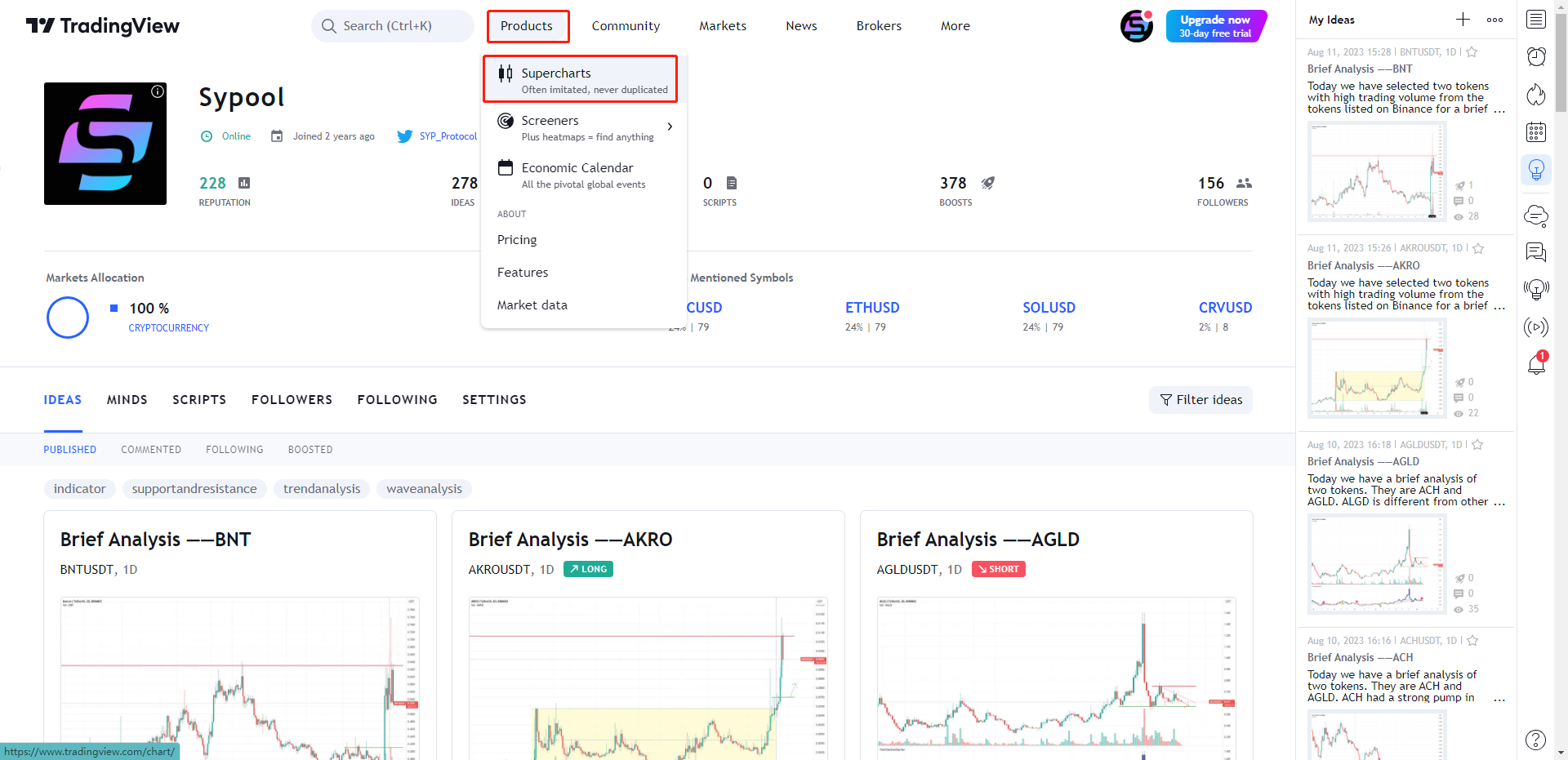The height and width of the screenshot is (760, 1568).
Task: Expand the Screeners submenu arrow
Action: coord(670,127)
